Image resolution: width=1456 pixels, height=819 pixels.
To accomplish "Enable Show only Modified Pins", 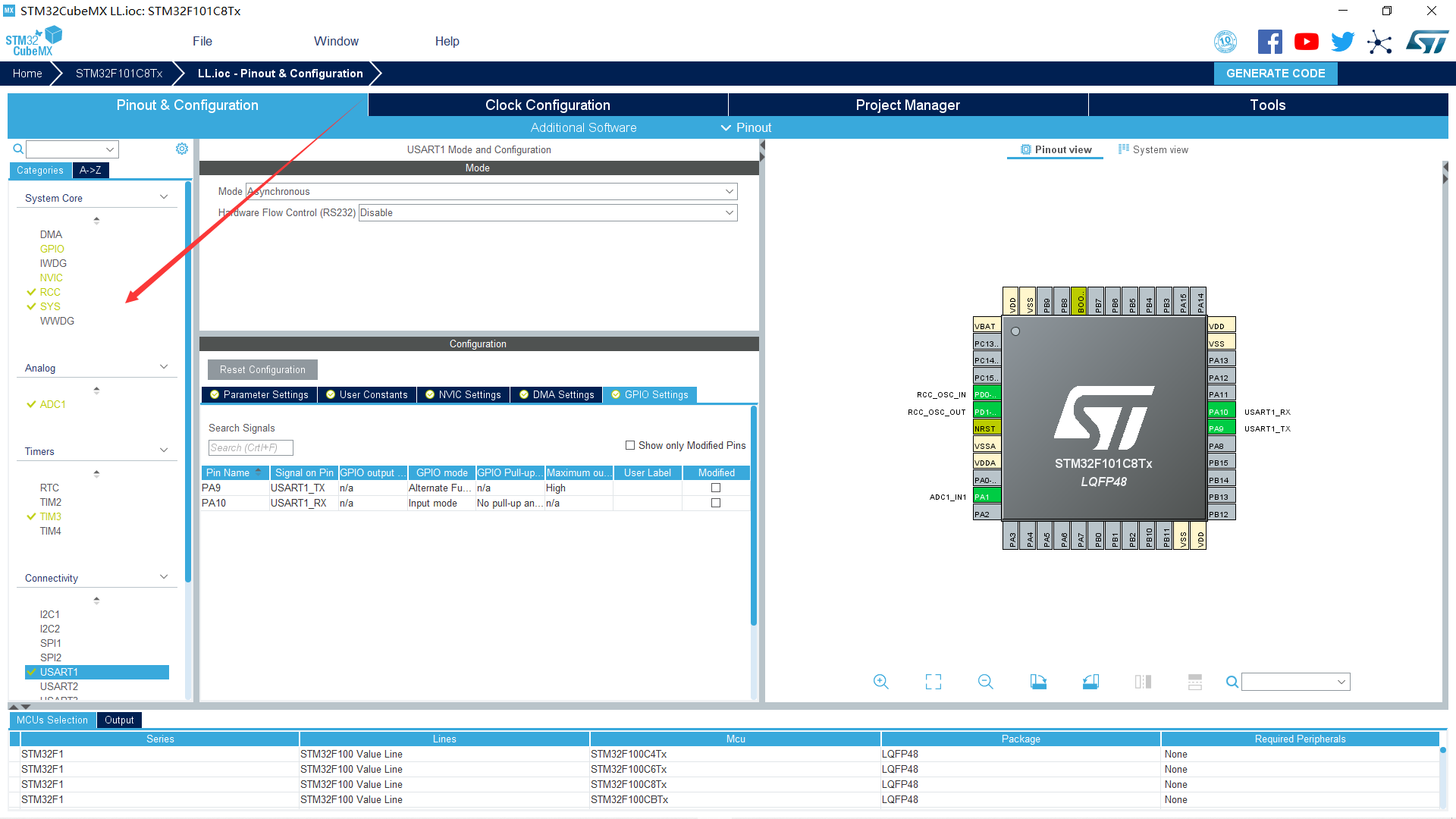I will click(629, 445).
